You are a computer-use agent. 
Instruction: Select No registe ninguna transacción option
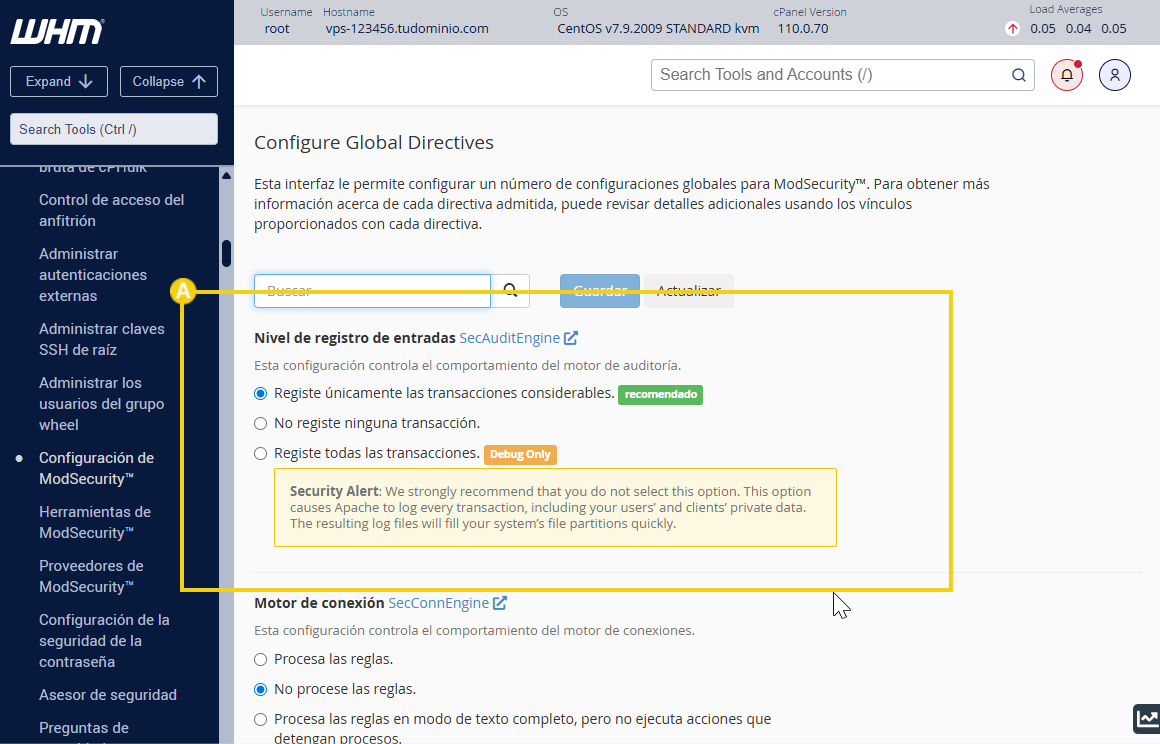pos(260,424)
